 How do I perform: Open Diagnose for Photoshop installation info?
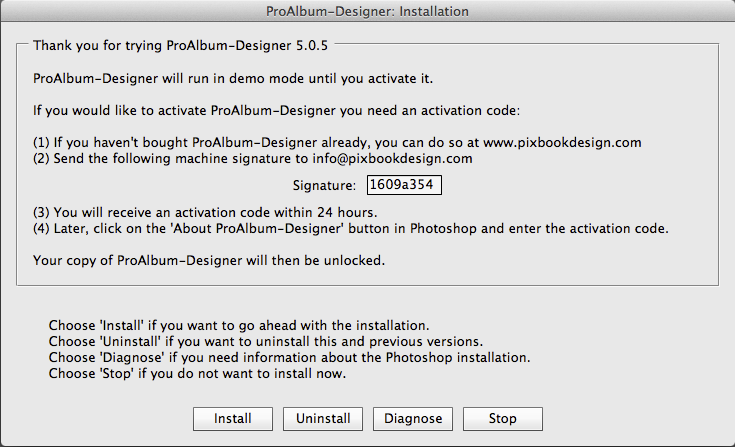pyautogui.click(x=413, y=418)
